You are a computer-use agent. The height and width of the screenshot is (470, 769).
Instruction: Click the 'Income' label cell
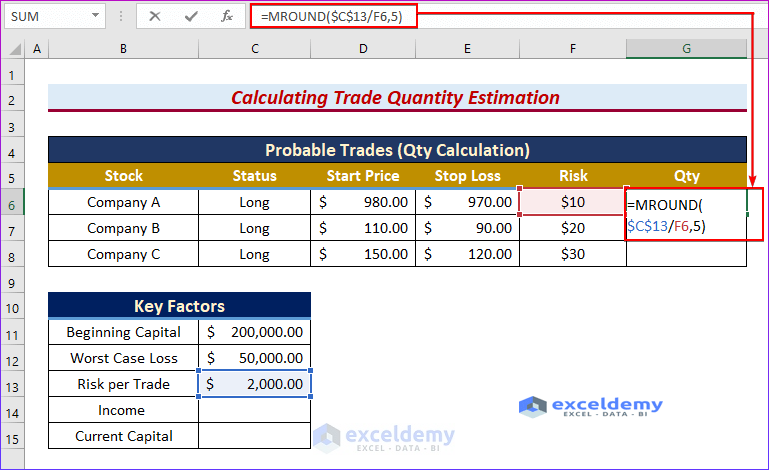click(x=124, y=410)
